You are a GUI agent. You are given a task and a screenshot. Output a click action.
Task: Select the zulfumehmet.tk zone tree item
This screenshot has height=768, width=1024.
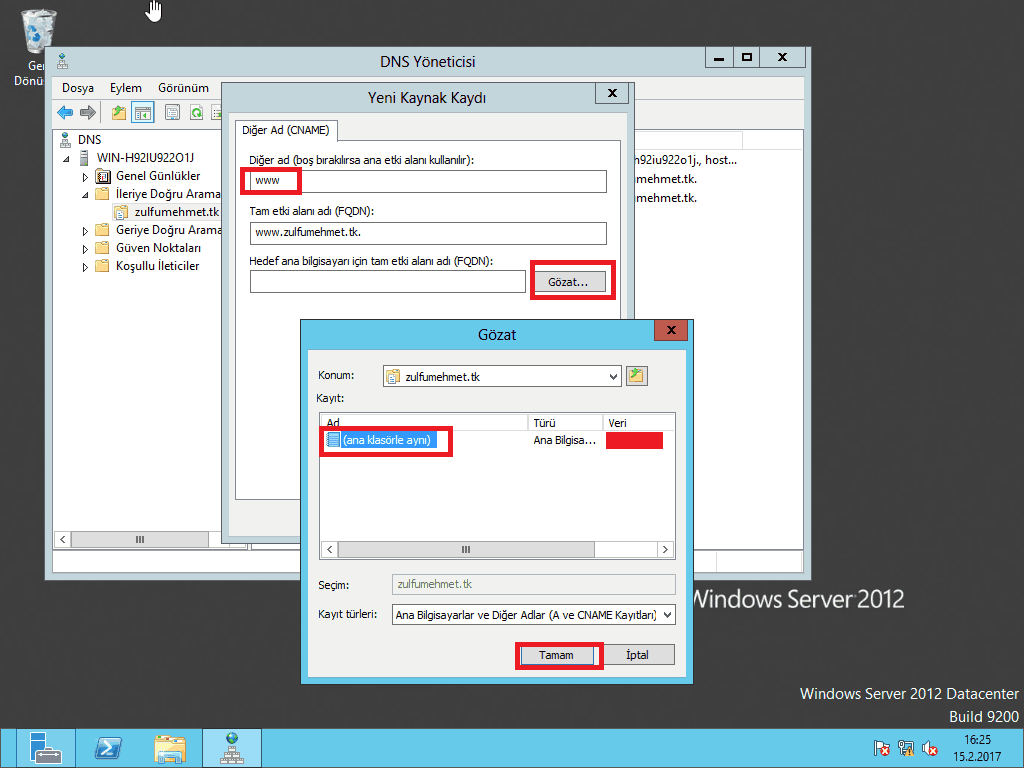176,212
